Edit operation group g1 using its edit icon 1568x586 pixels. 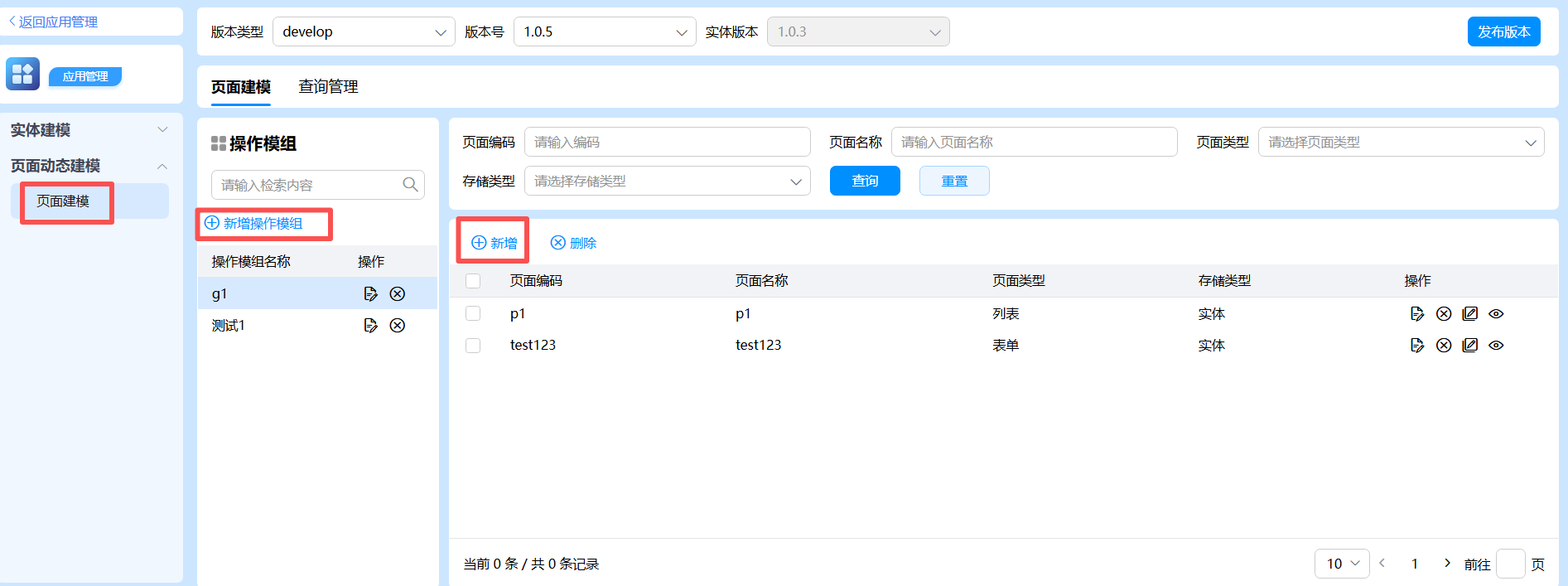point(371,293)
